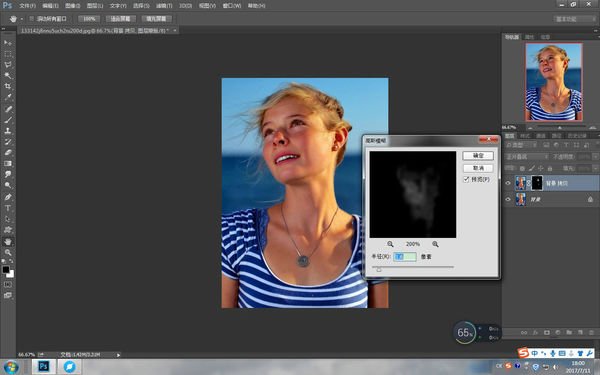Open the workspace switcher dropdown
The width and height of the screenshot is (600, 375).
571,19
